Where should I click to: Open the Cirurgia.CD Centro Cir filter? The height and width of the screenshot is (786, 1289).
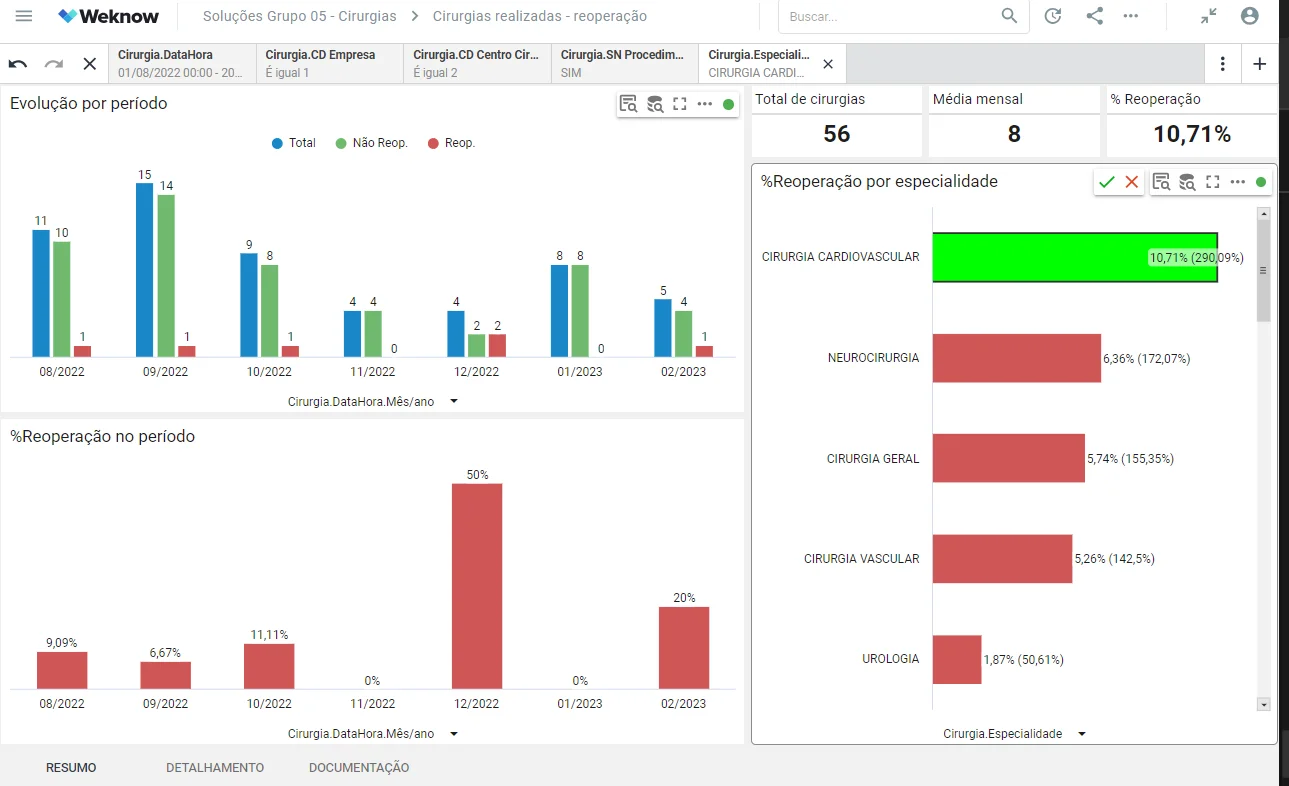click(478, 64)
